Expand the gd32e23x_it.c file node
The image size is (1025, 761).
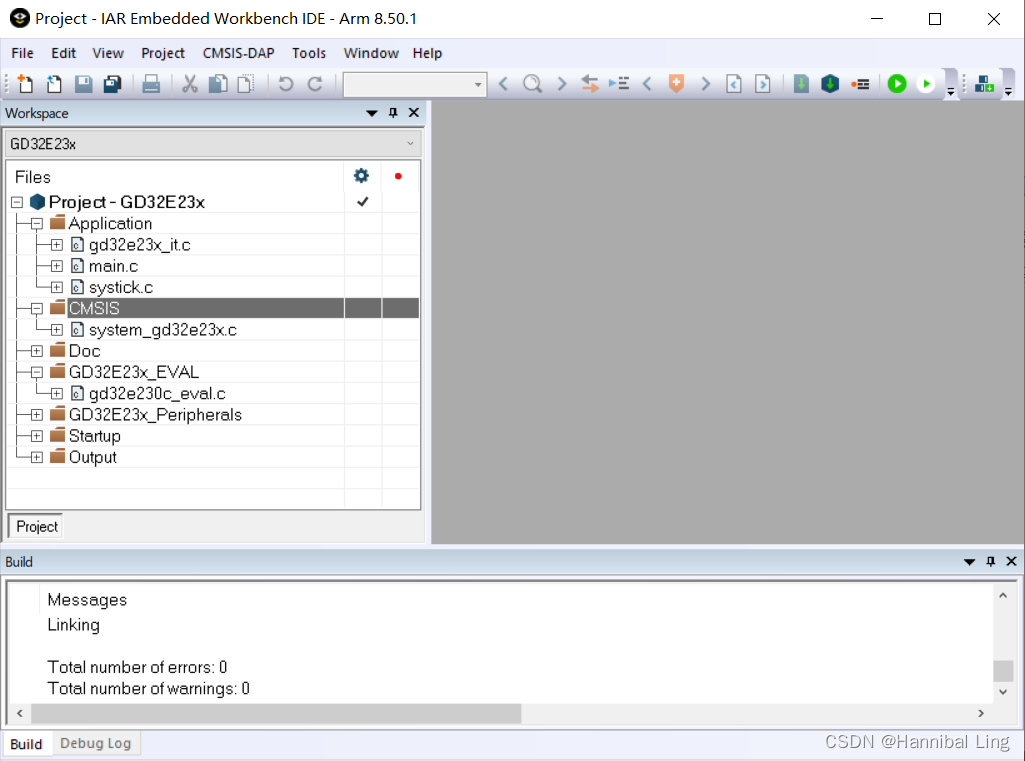coord(57,245)
